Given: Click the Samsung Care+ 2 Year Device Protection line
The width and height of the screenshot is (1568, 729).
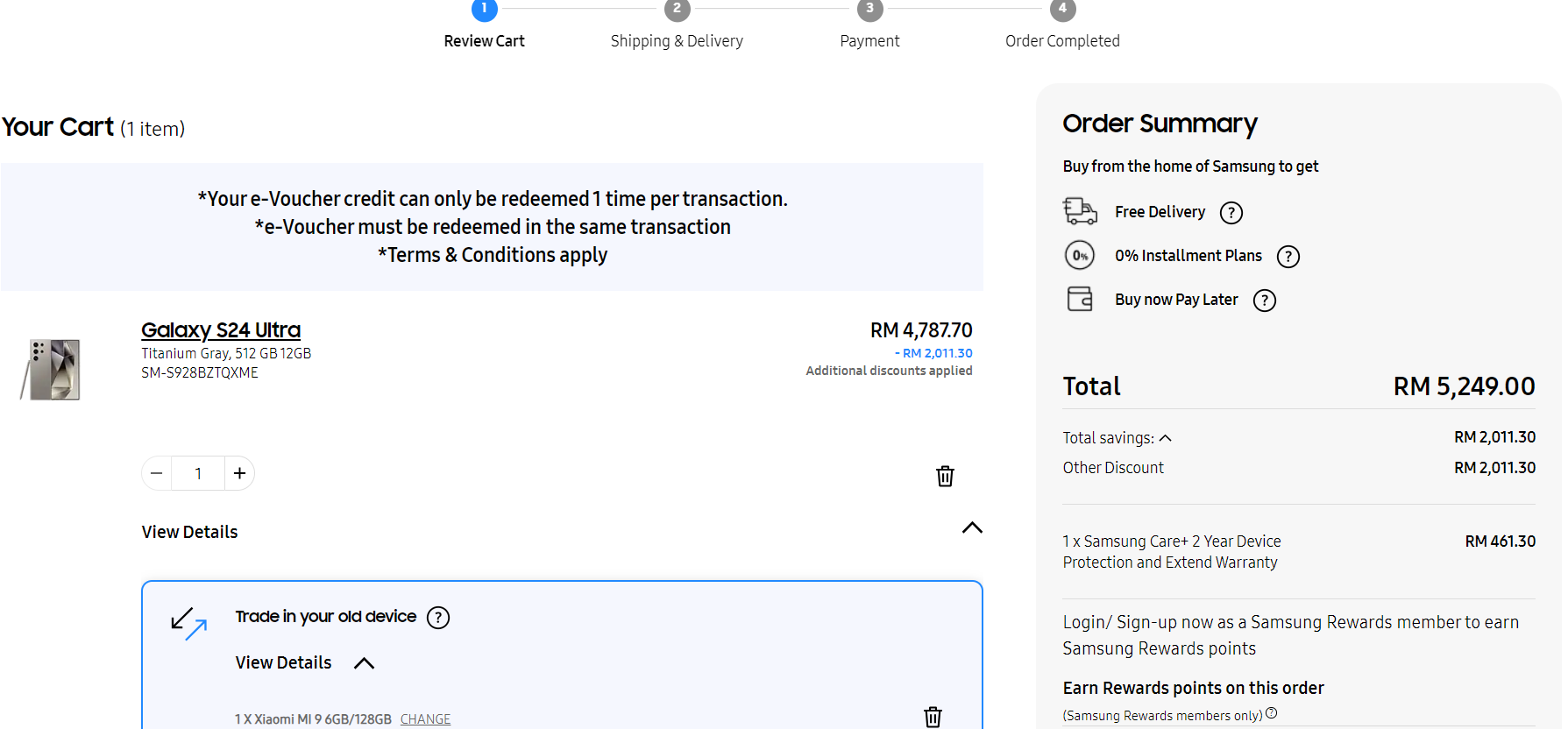Looking at the screenshot, I should click(x=1172, y=552).
